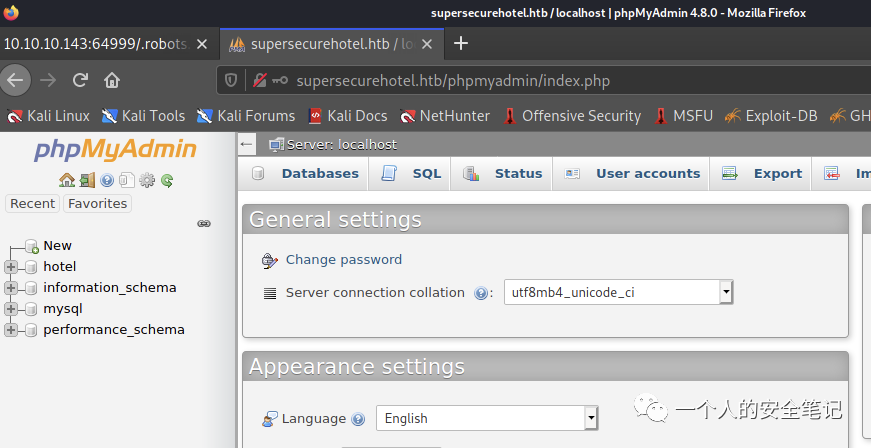The width and height of the screenshot is (871, 448).
Task: Select the hotel database
Action: (59, 267)
